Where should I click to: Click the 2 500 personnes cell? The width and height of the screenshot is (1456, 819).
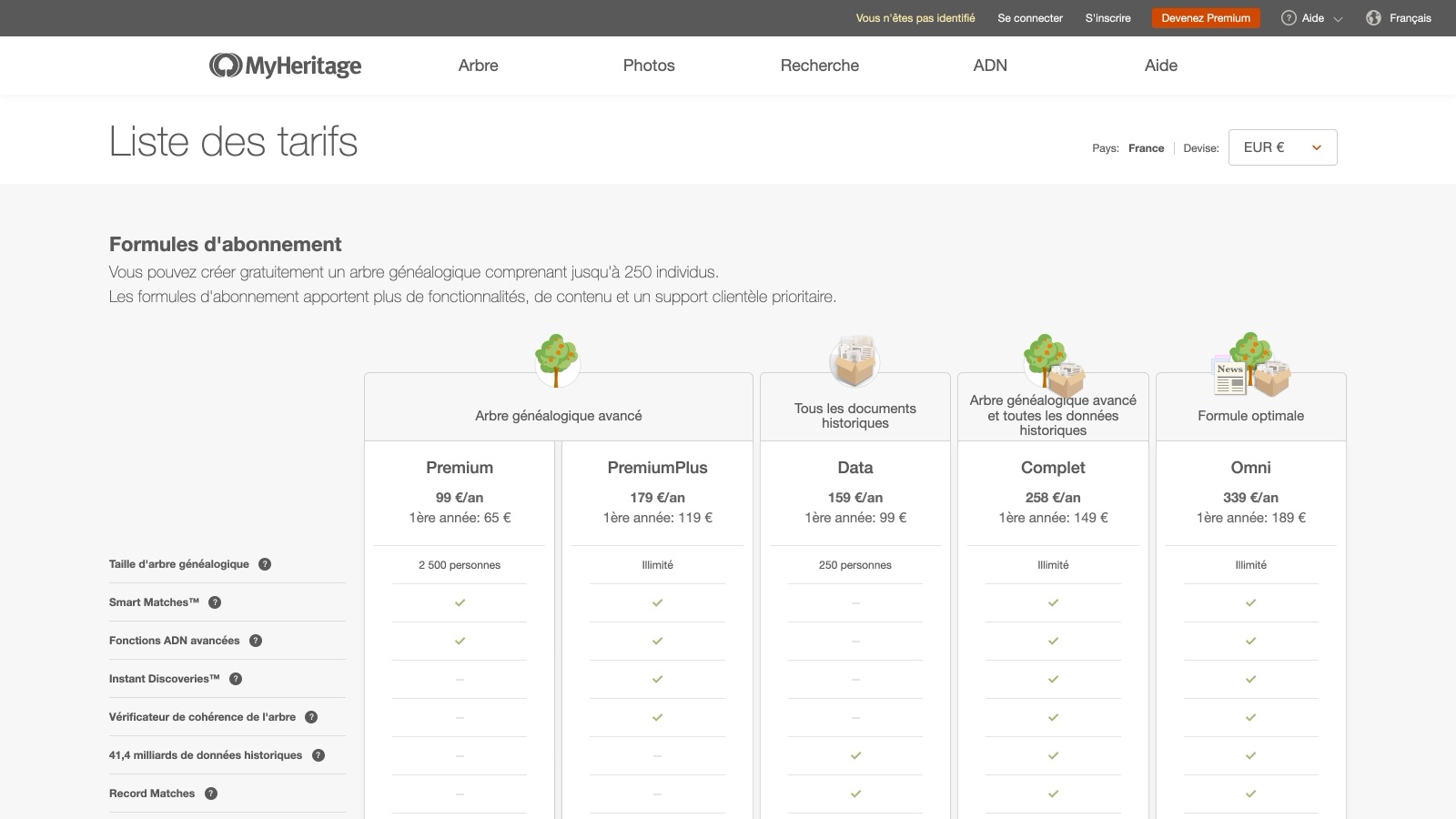tap(460, 565)
